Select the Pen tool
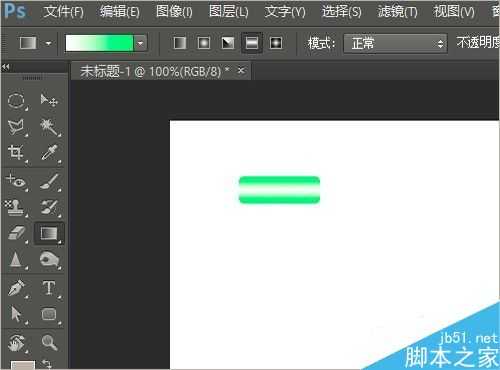The width and height of the screenshot is (500, 370). pyautogui.click(x=16, y=288)
